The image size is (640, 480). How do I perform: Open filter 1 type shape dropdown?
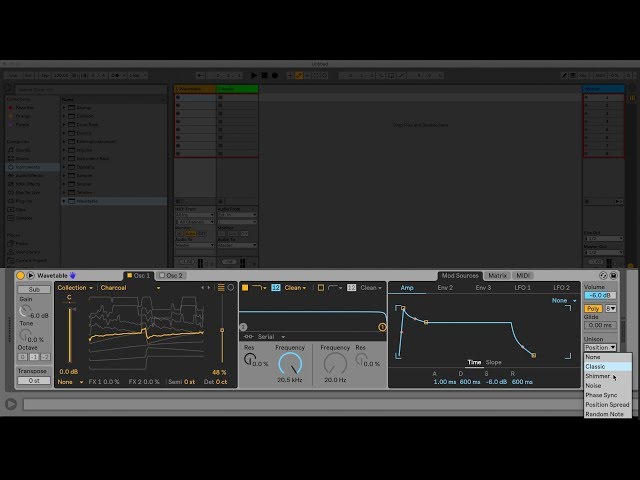coord(259,288)
